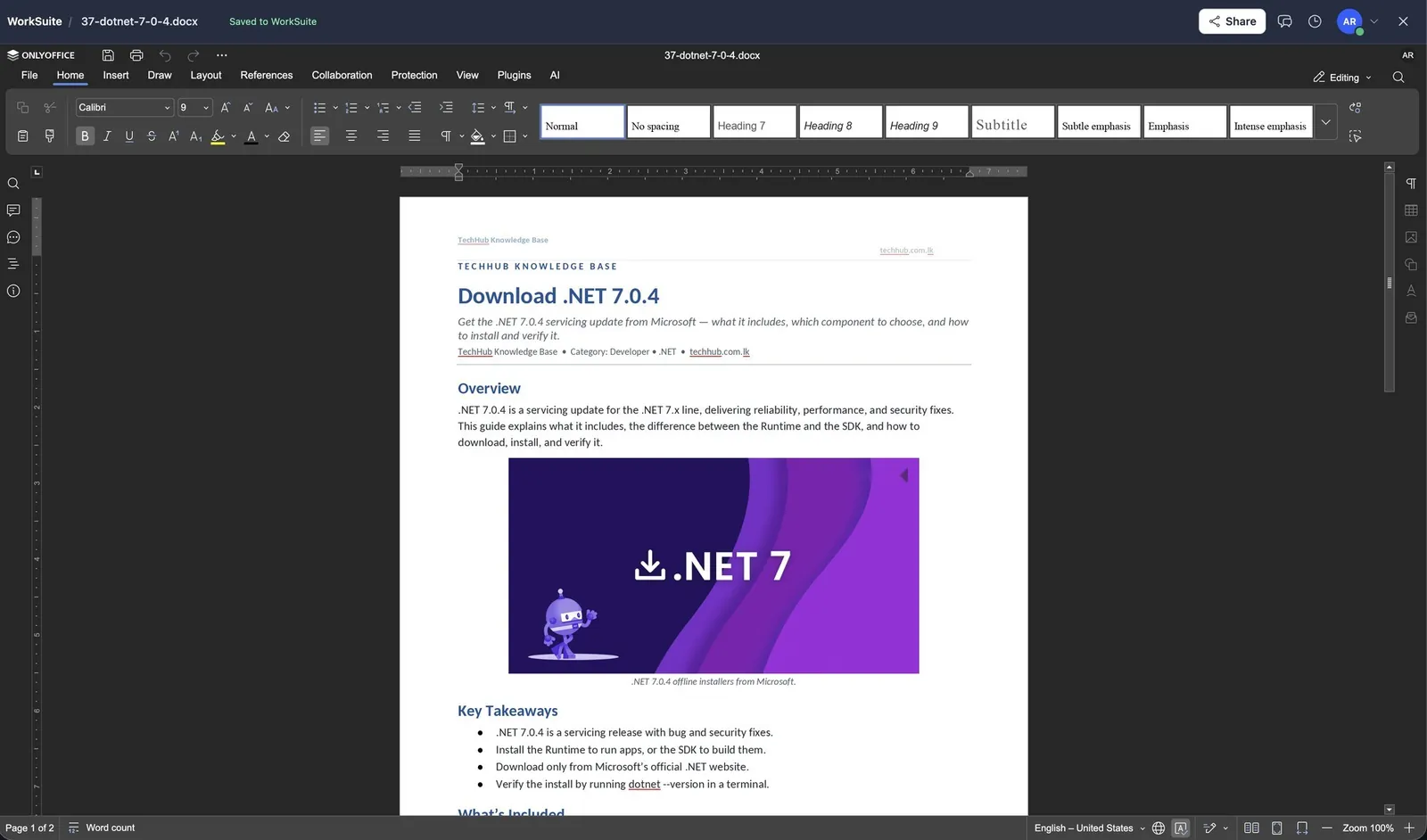1427x840 pixels.
Task: Switch to the Plugins tab
Action: pos(514,76)
